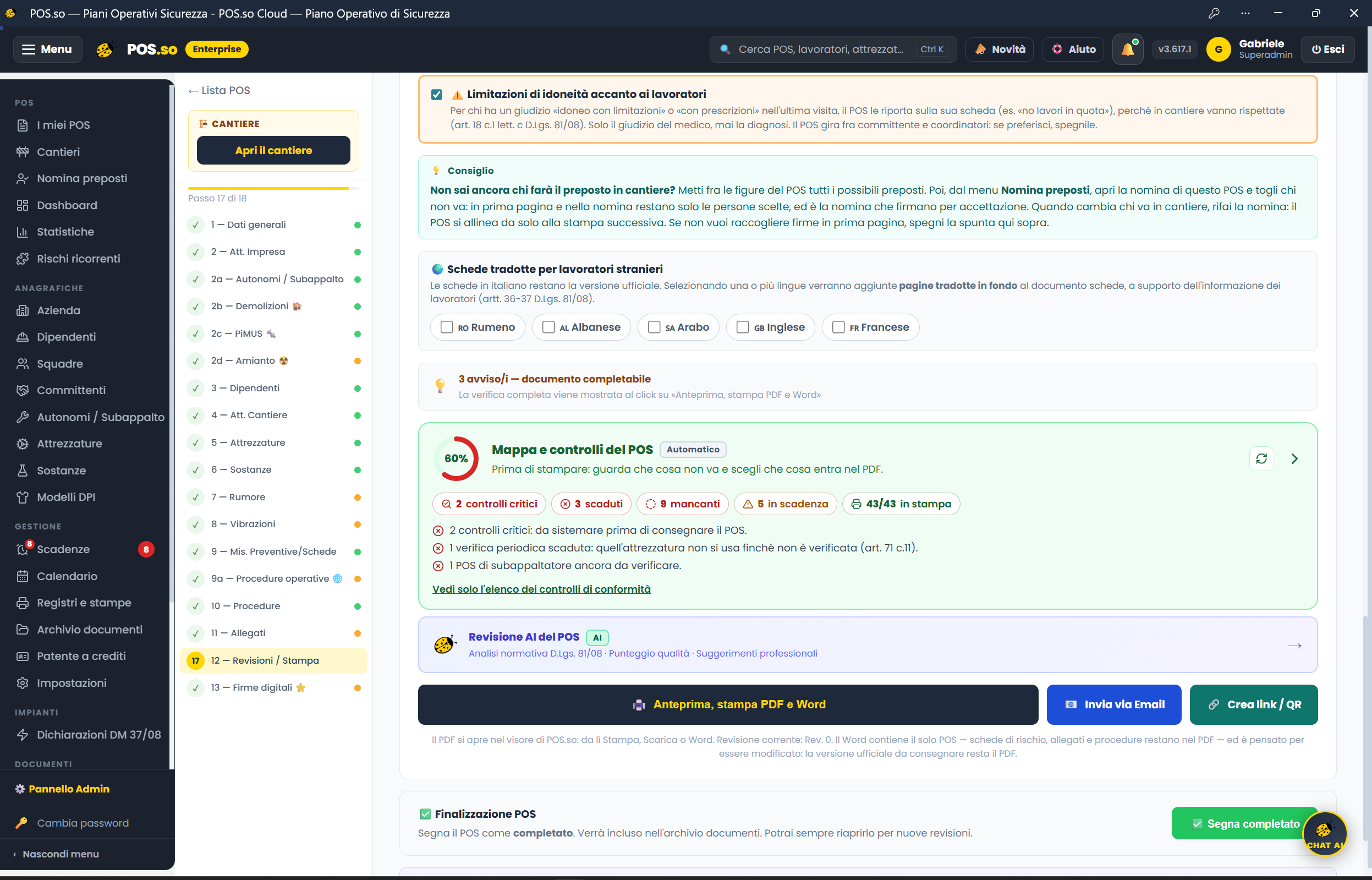Open Revisione AI del POS arrow

click(1294, 646)
